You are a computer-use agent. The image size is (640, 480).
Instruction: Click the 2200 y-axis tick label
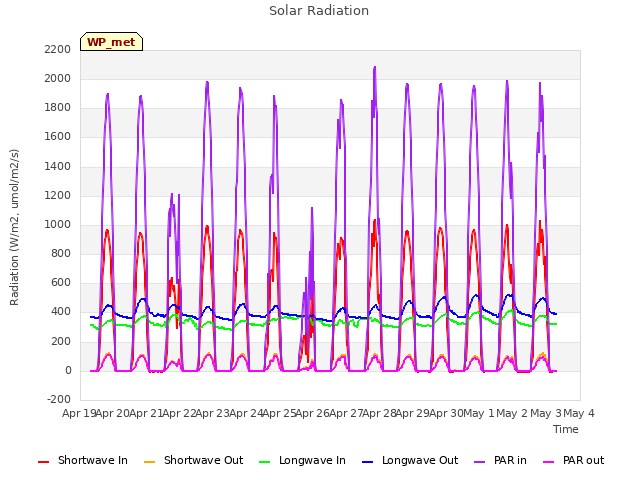pyautogui.click(x=58, y=49)
